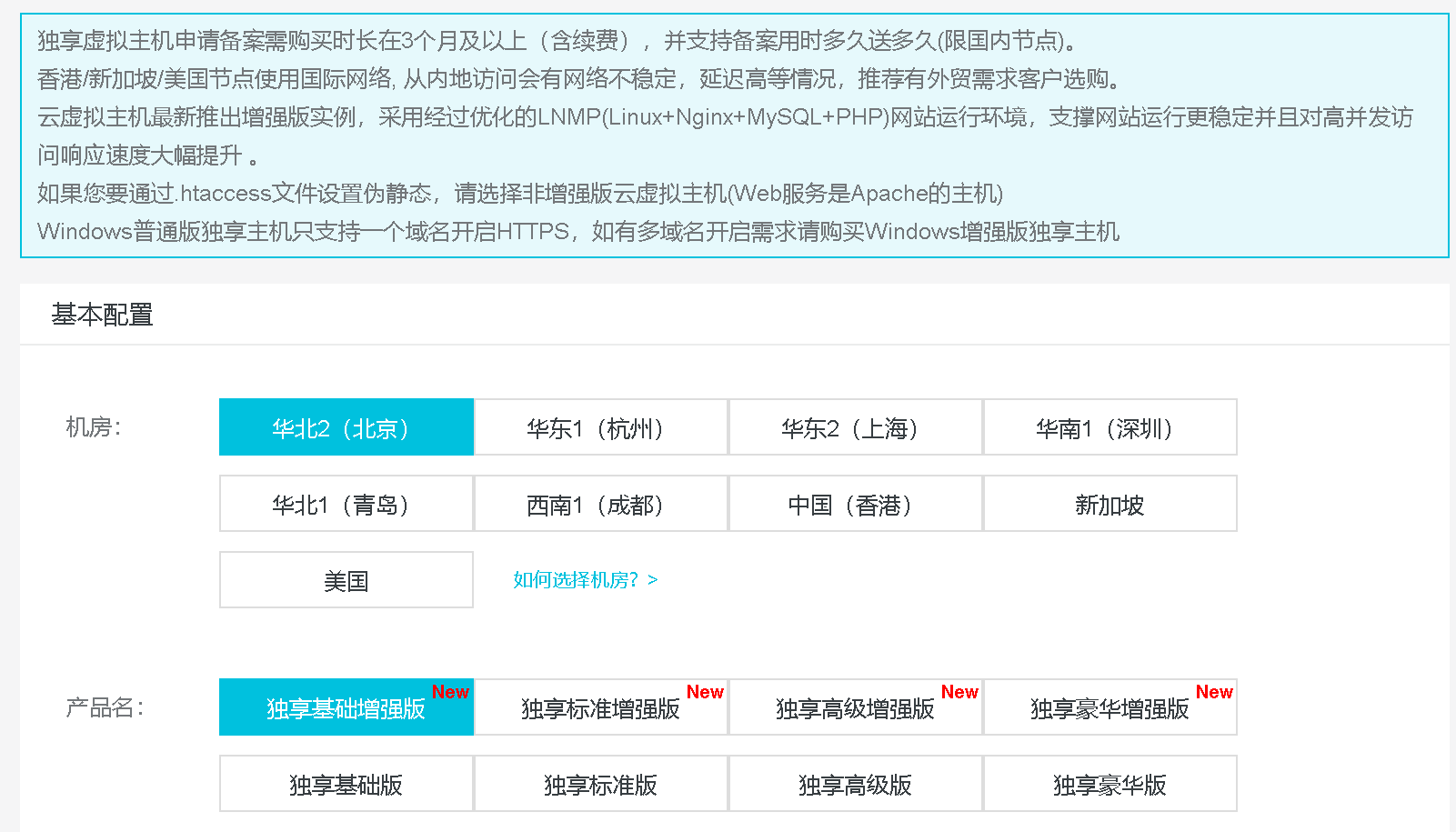Screen dimensions: 1456x832
Task: Select the 独享基础版 product
Action: 345,784
